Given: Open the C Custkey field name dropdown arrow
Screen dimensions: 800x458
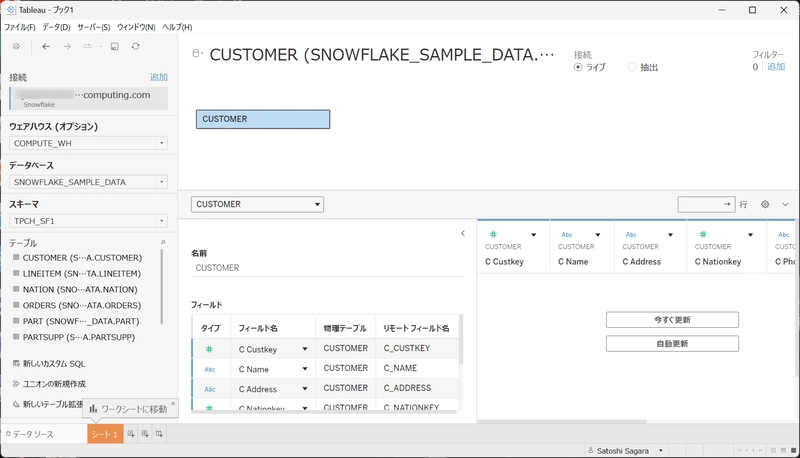Looking at the screenshot, I should tap(305, 349).
